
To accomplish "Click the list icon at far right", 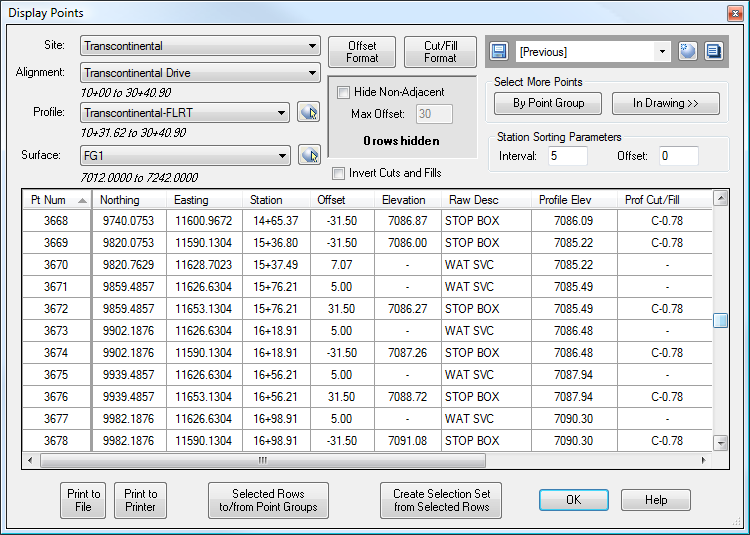I will (x=714, y=51).
